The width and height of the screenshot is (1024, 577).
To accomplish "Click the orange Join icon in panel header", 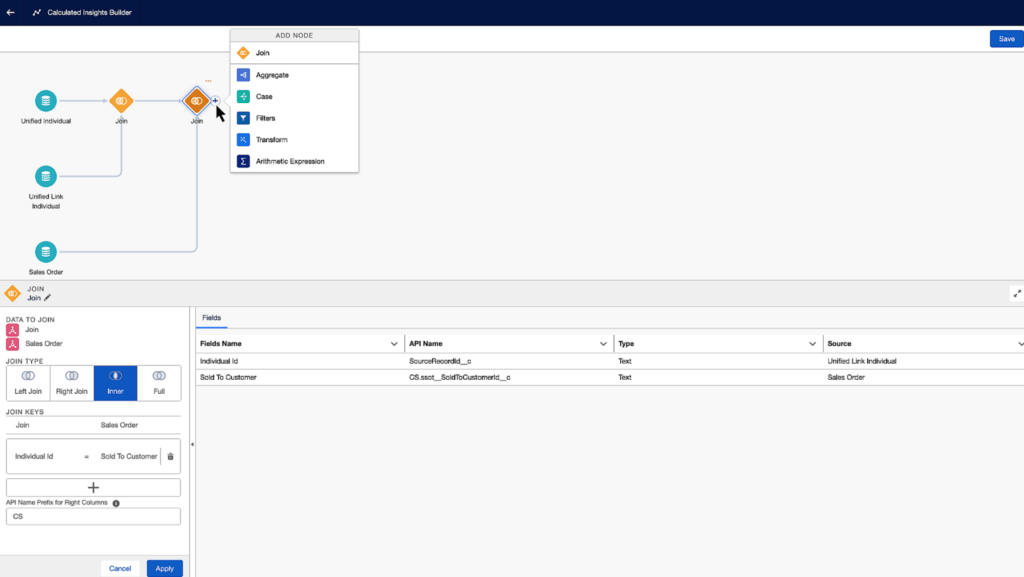I will point(12,294).
